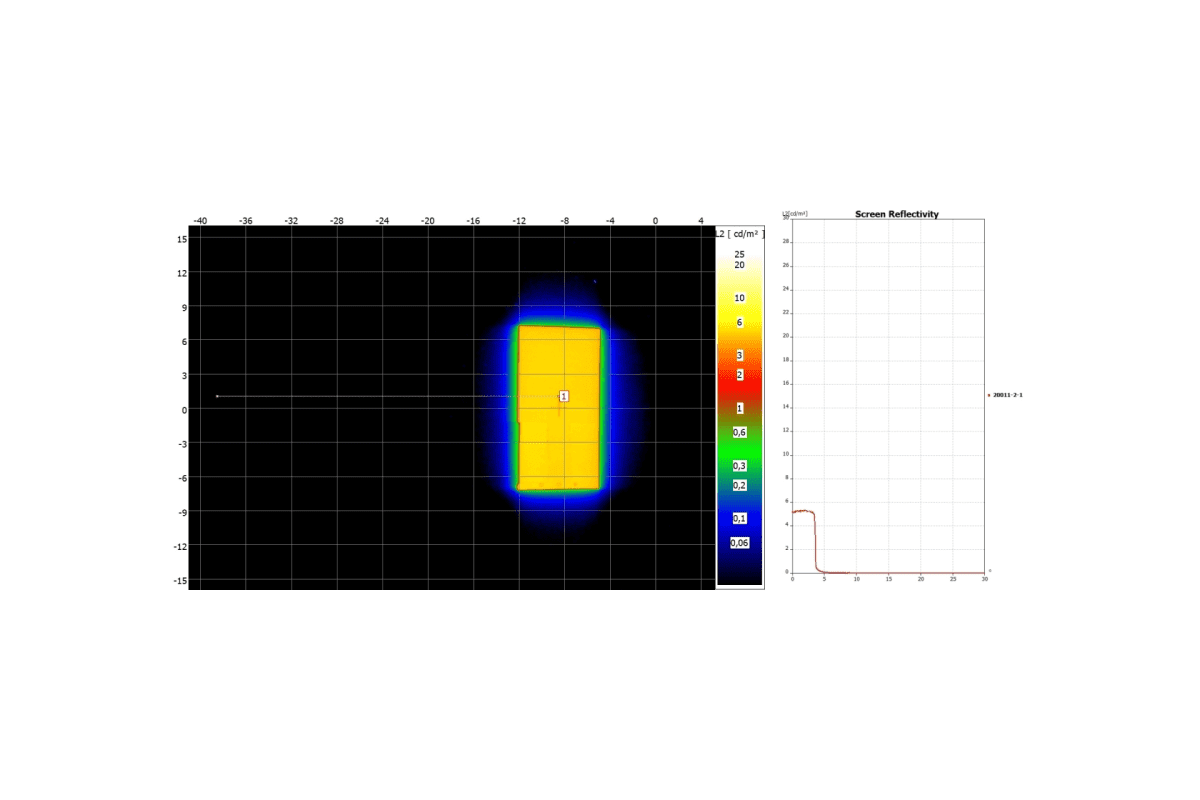Click the red curve plateau in the reflectivity chart
The image size is (1200, 800).
802,511
